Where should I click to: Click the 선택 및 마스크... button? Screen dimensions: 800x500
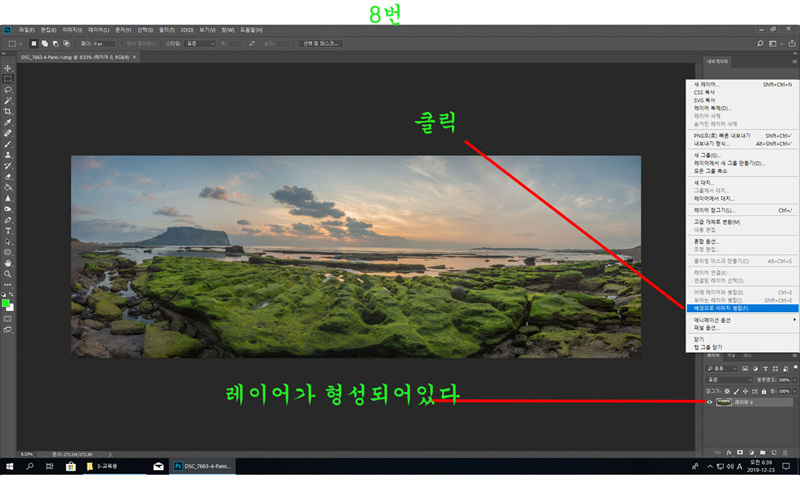[x=321, y=44]
